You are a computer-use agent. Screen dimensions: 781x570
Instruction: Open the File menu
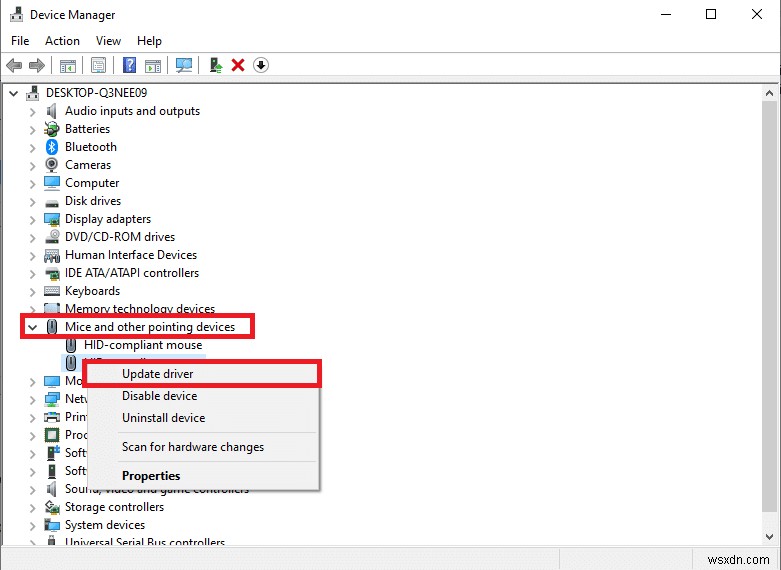[x=20, y=41]
